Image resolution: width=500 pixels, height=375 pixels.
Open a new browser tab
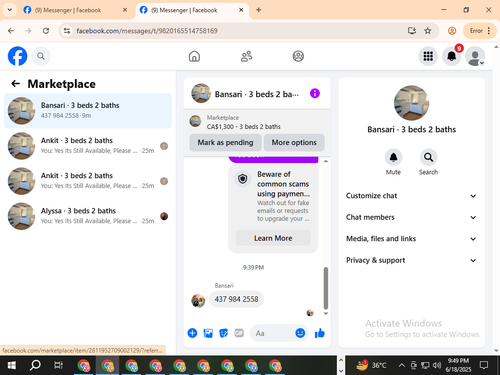coord(259,10)
